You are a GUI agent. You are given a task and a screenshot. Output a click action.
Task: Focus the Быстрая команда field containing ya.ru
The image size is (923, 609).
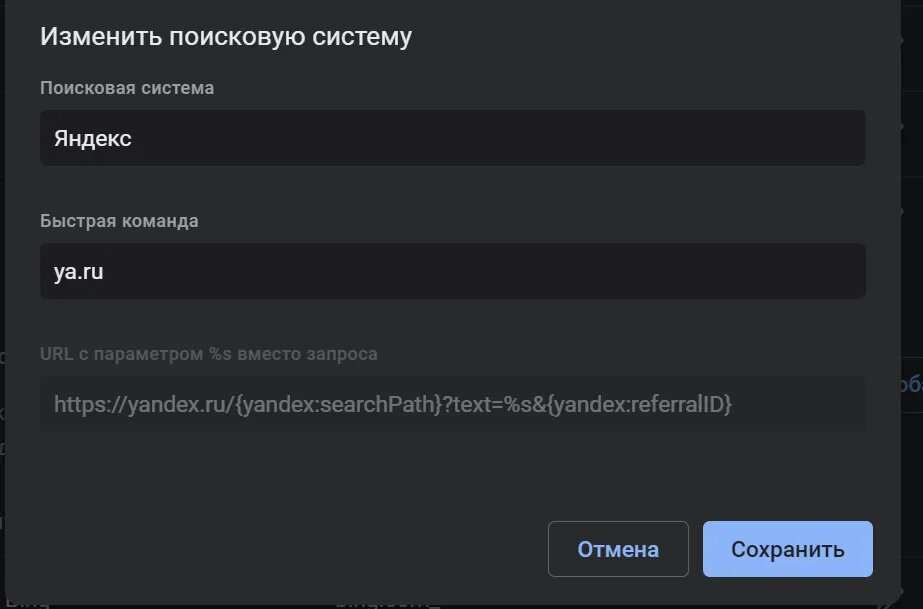click(x=453, y=271)
